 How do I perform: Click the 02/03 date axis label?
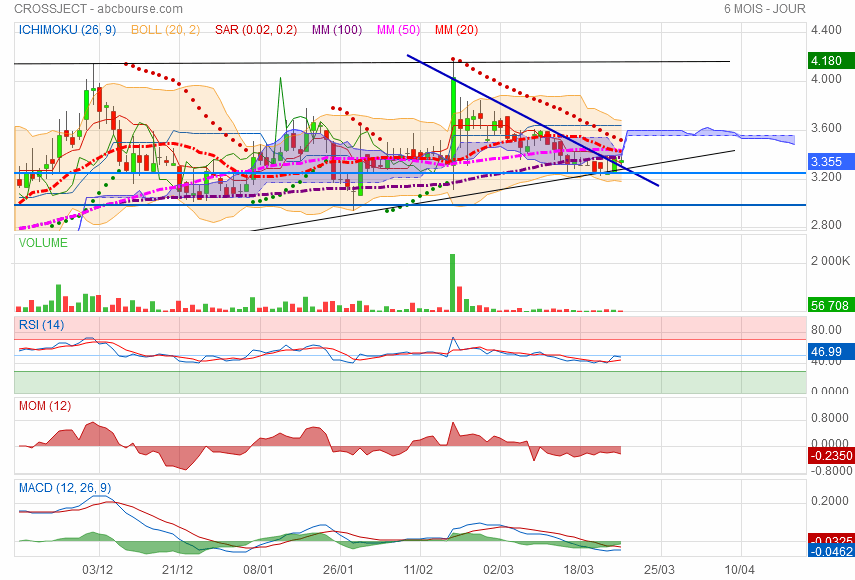498,570
